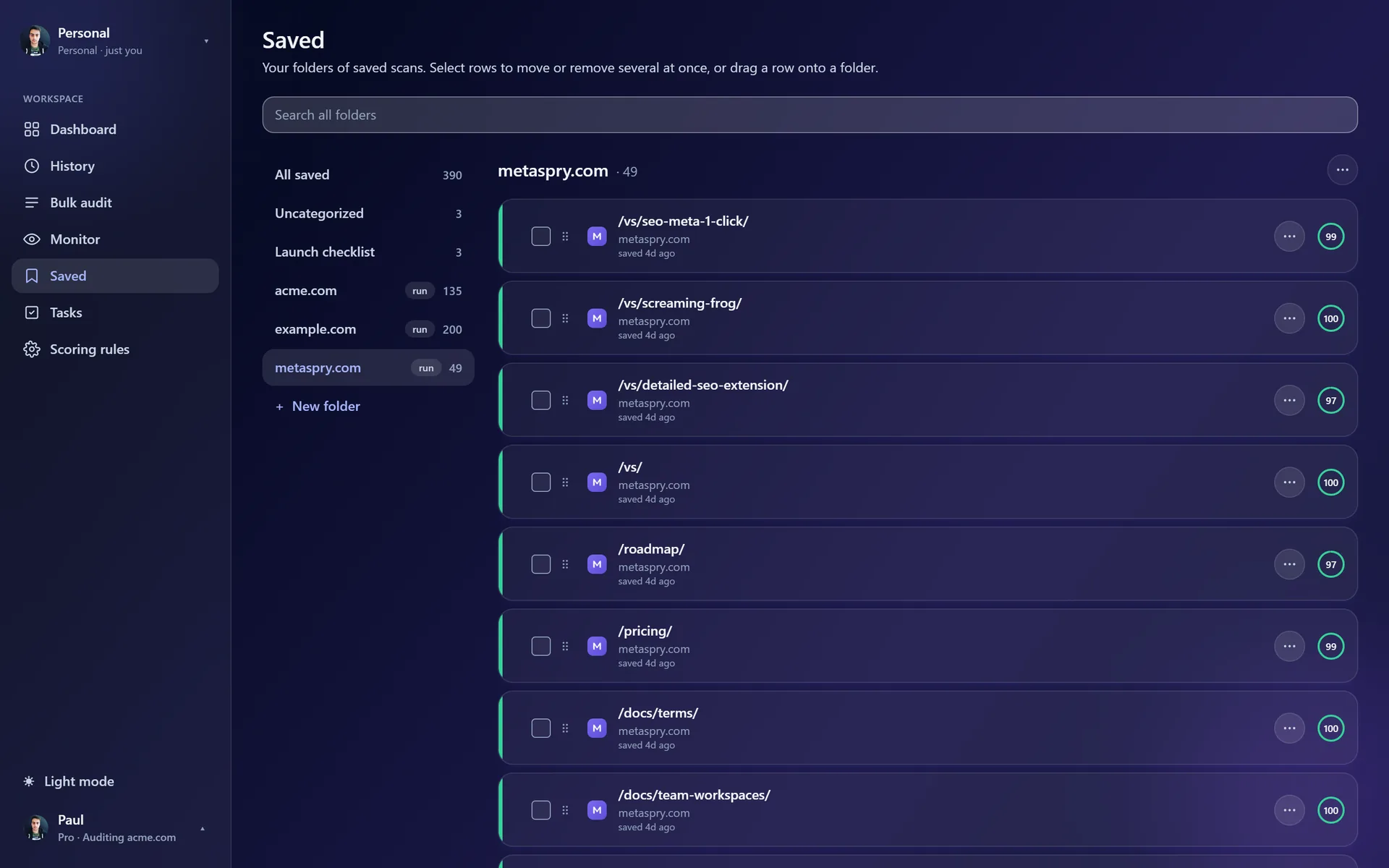Select the /vs/detailed-seo-extension/ row checkbox
The width and height of the screenshot is (1389, 868).
pos(541,400)
